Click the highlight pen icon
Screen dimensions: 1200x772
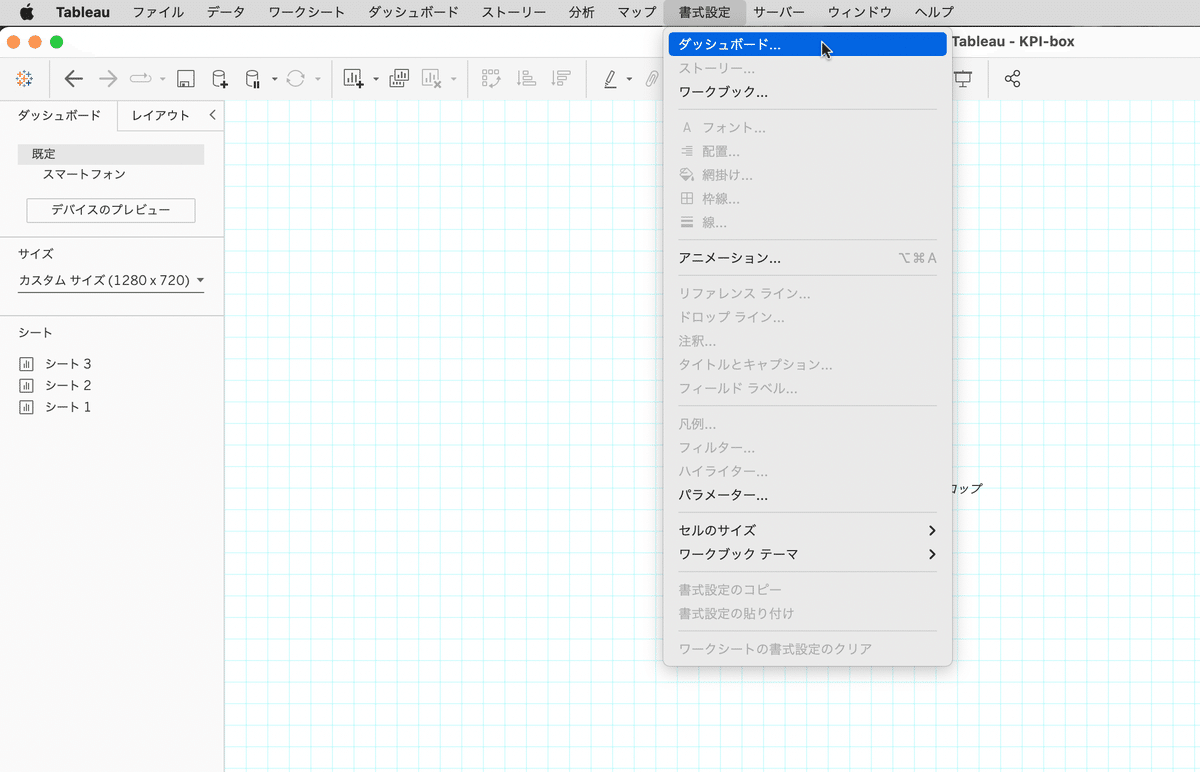611,79
